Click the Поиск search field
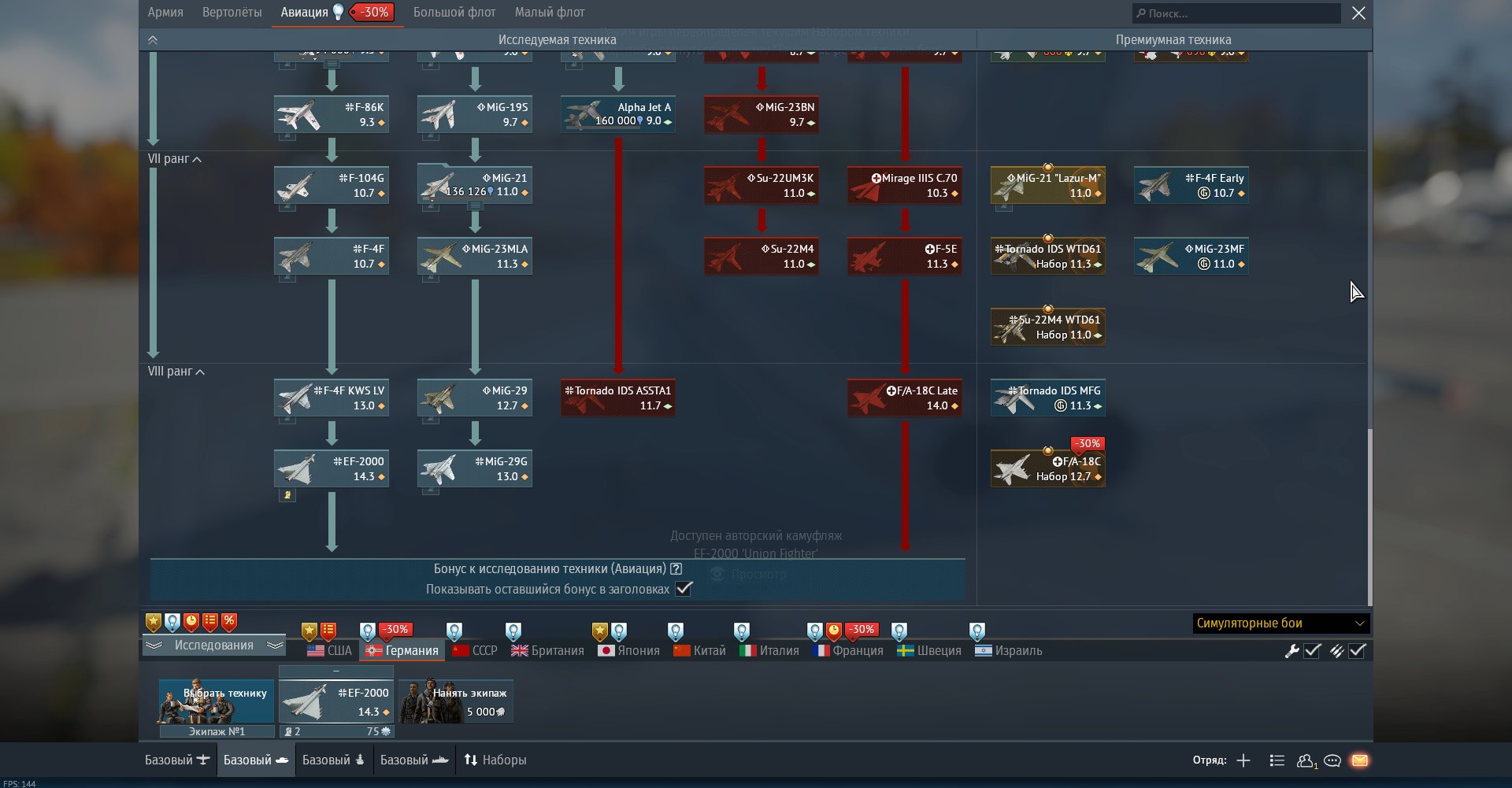Viewport: 1512px width, 788px height. (1236, 13)
